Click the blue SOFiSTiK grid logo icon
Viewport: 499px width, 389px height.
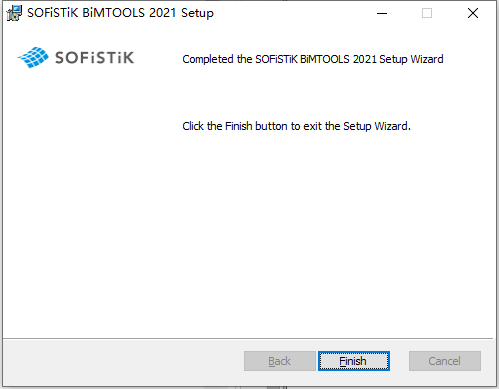(33, 57)
